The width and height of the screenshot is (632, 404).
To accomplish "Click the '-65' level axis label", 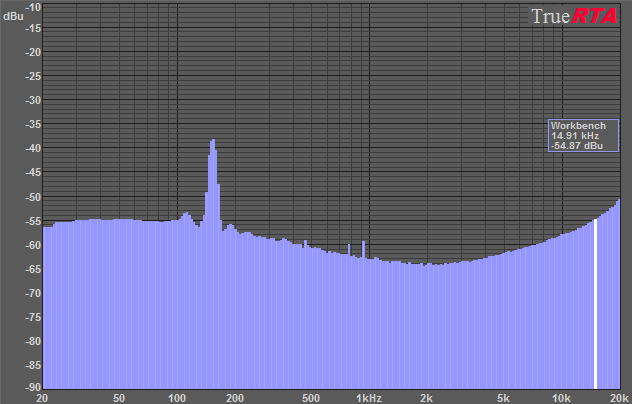I will 33,269.
